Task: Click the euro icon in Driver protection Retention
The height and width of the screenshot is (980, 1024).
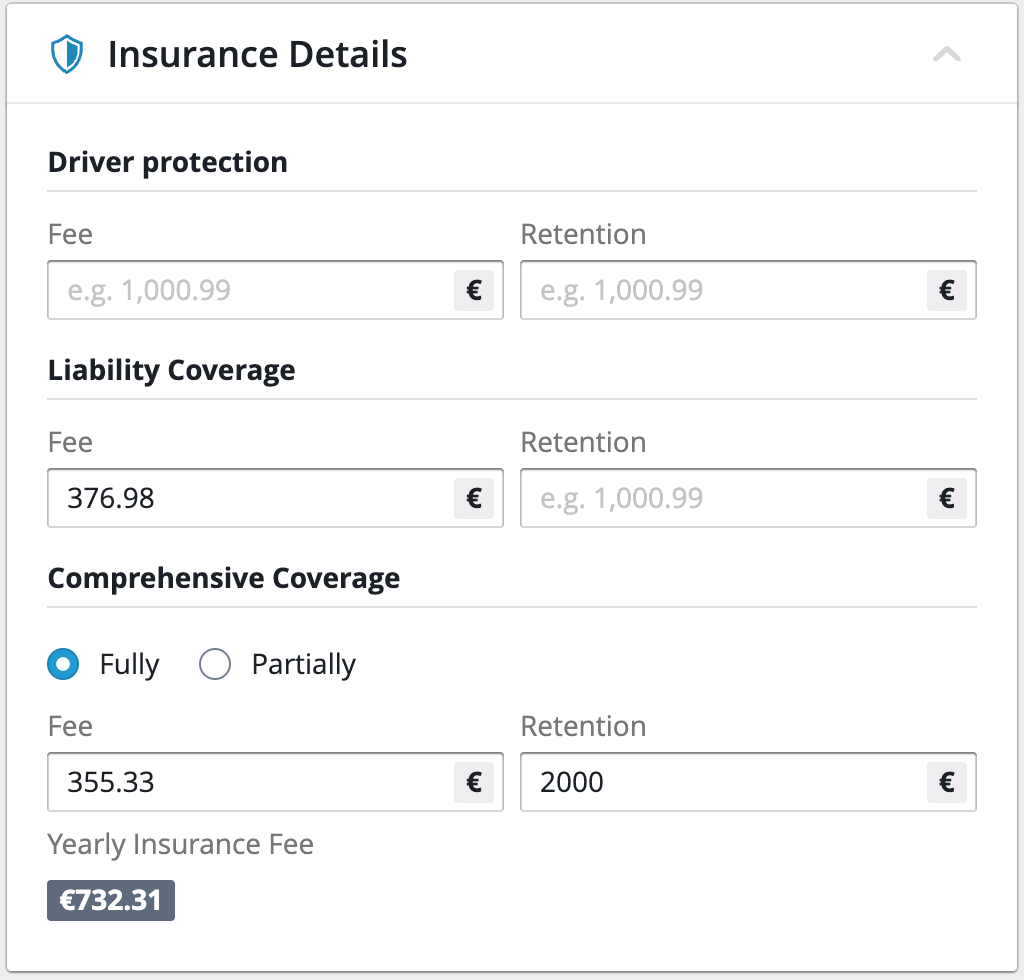Action: pyautogui.click(x=947, y=291)
